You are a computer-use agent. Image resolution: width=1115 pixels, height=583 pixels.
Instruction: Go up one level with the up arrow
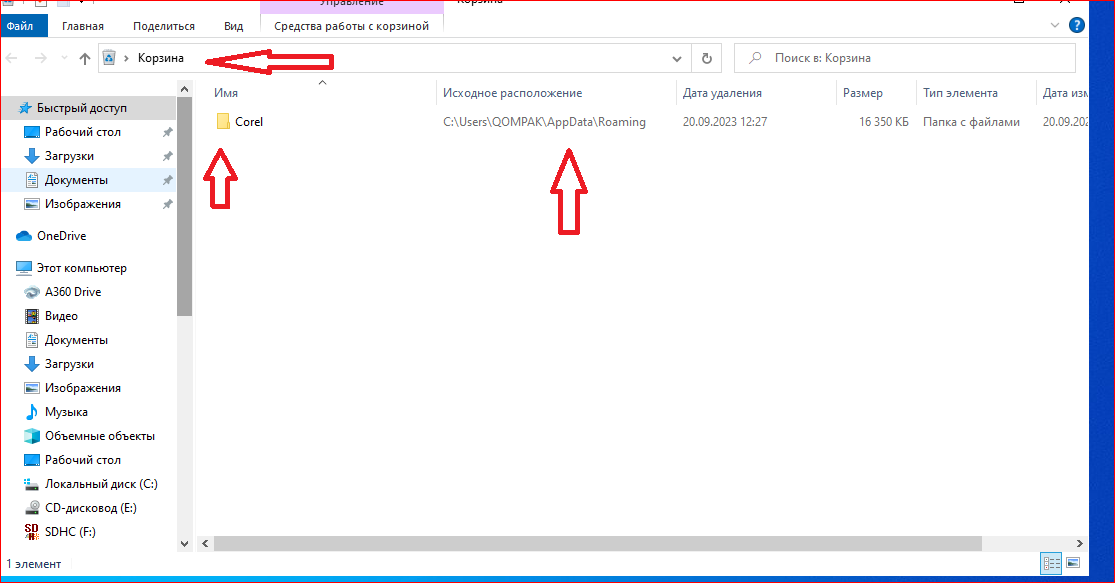click(85, 58)
